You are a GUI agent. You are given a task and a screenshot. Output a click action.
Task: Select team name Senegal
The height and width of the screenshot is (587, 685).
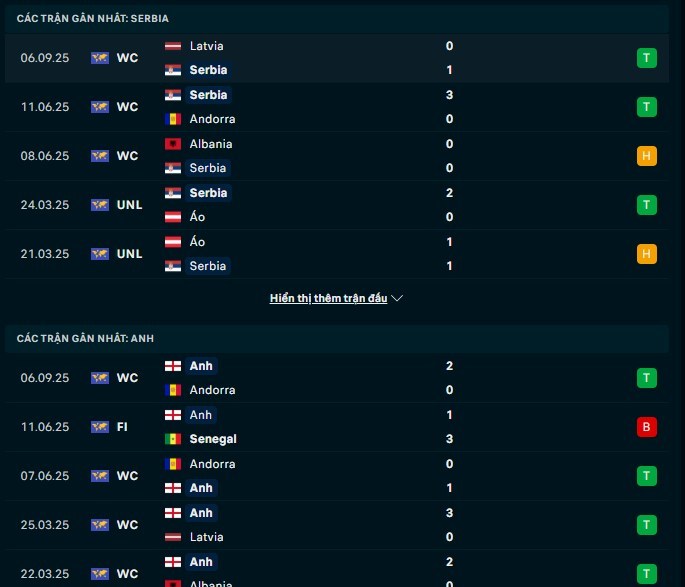tap(213, 439)
